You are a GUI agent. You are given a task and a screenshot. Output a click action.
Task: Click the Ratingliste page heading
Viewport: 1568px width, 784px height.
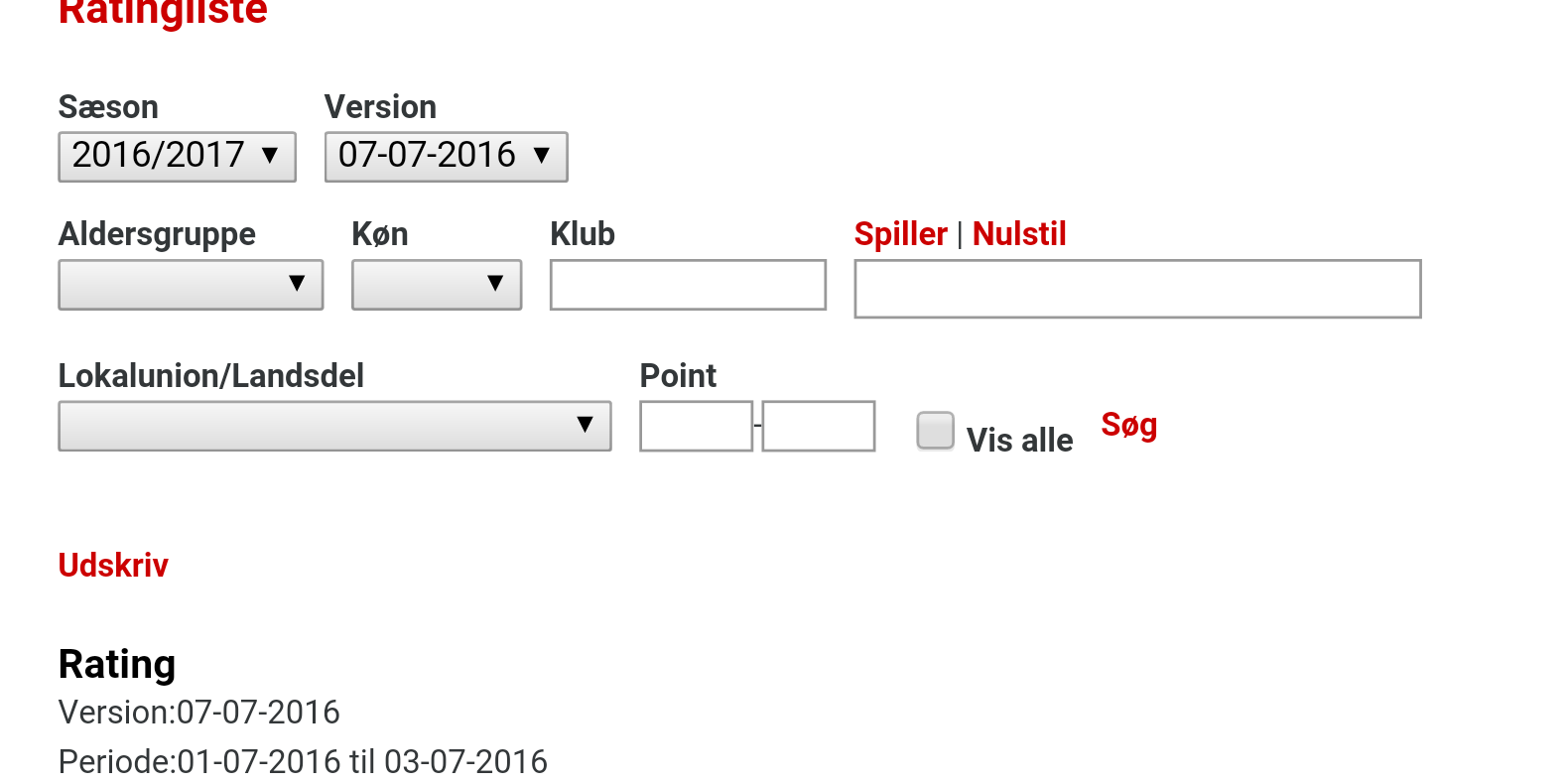[163, 12]
